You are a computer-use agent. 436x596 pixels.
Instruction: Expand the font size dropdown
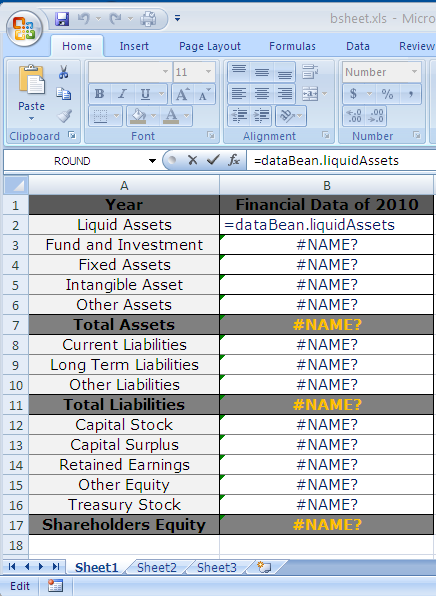tap(208, 72)
